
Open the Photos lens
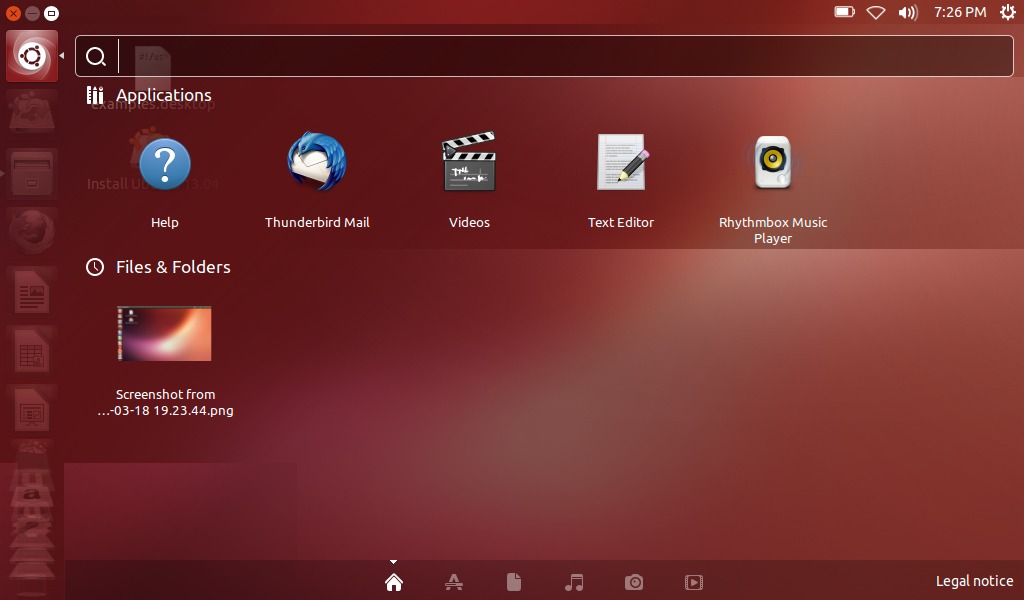633,581
